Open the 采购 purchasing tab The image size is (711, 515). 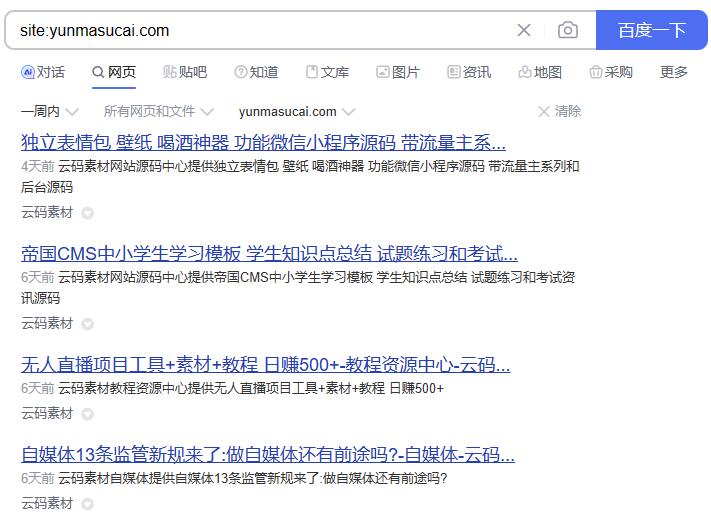(611, 72)
